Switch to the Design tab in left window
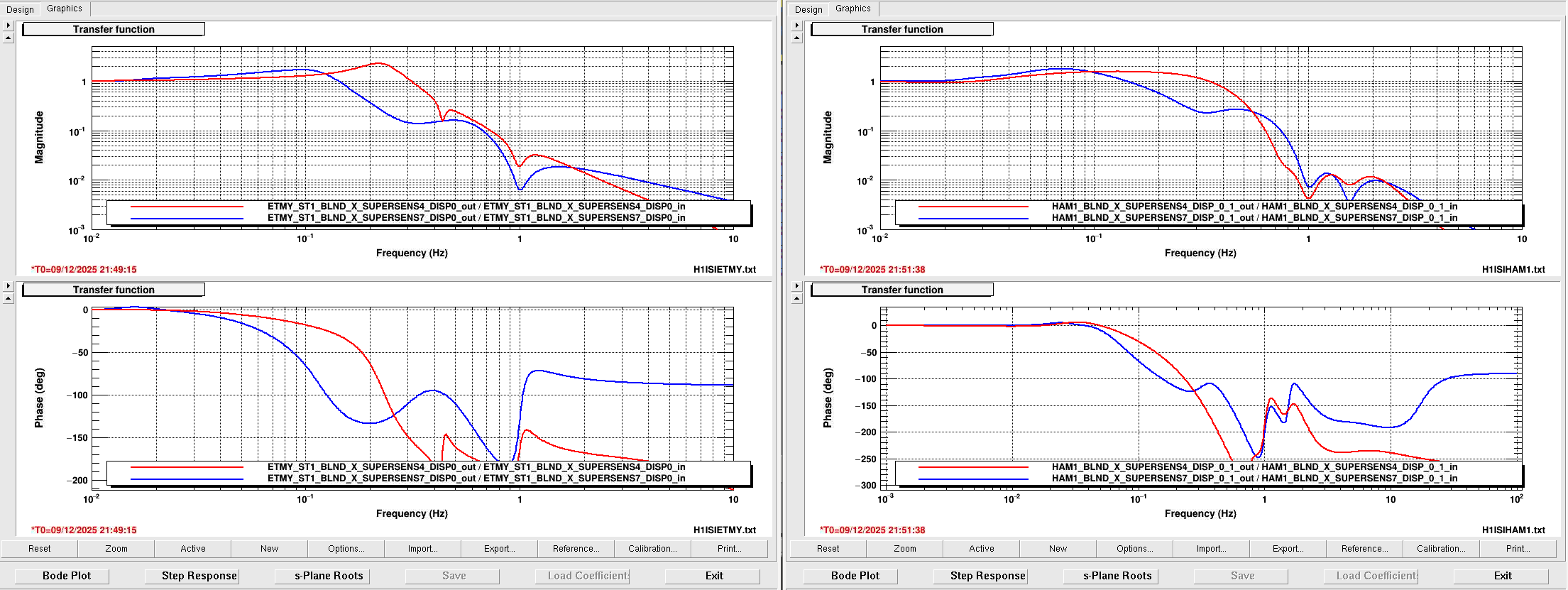 20,9
